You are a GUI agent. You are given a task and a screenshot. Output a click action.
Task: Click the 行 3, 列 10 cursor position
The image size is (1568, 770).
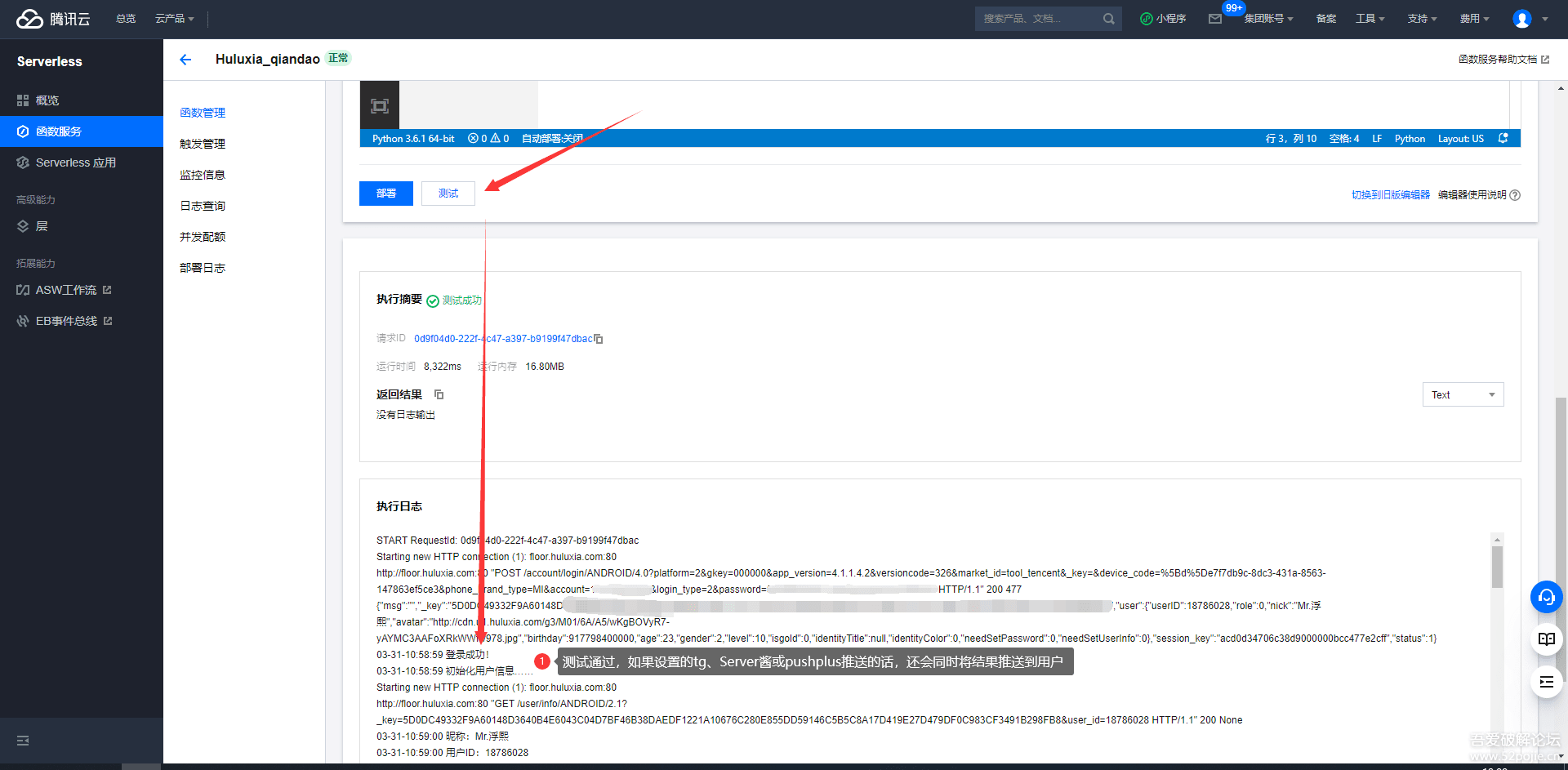click(x=1291, y=139)
